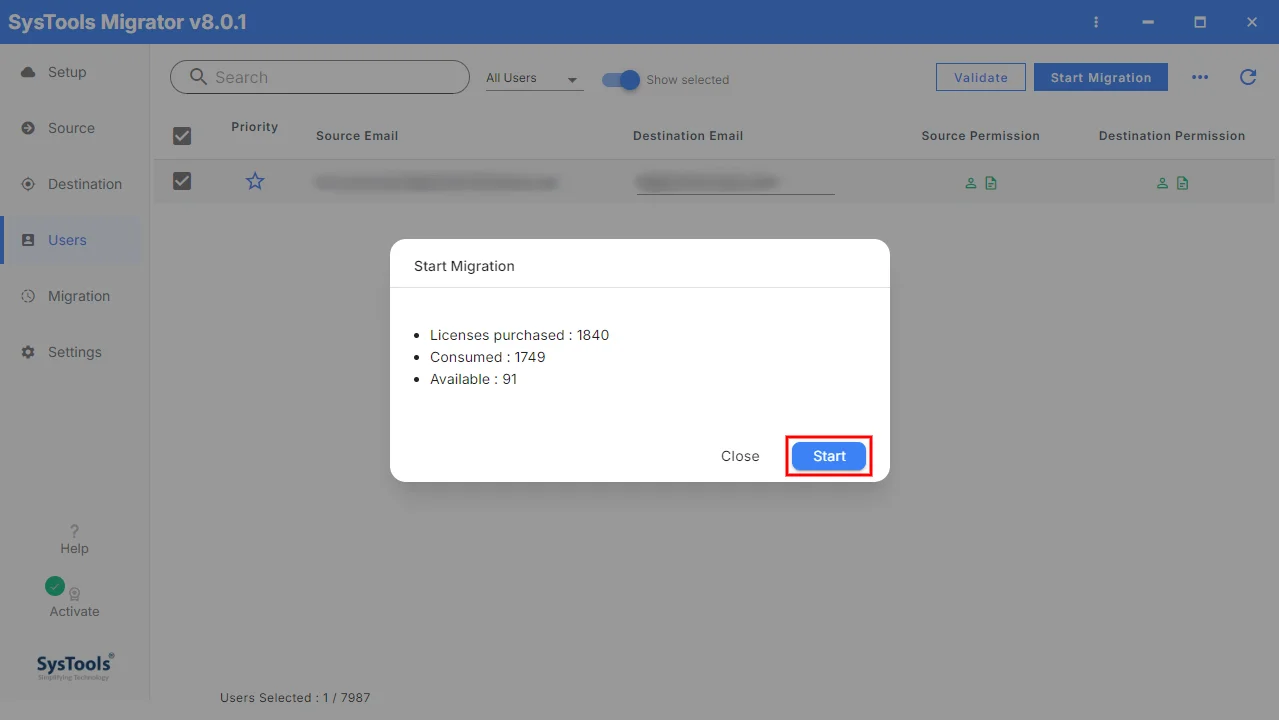Image resolution: width=1279 pixels, height=720 pixels.
Task: Click the Validate button
Action: tap(980, 77)
